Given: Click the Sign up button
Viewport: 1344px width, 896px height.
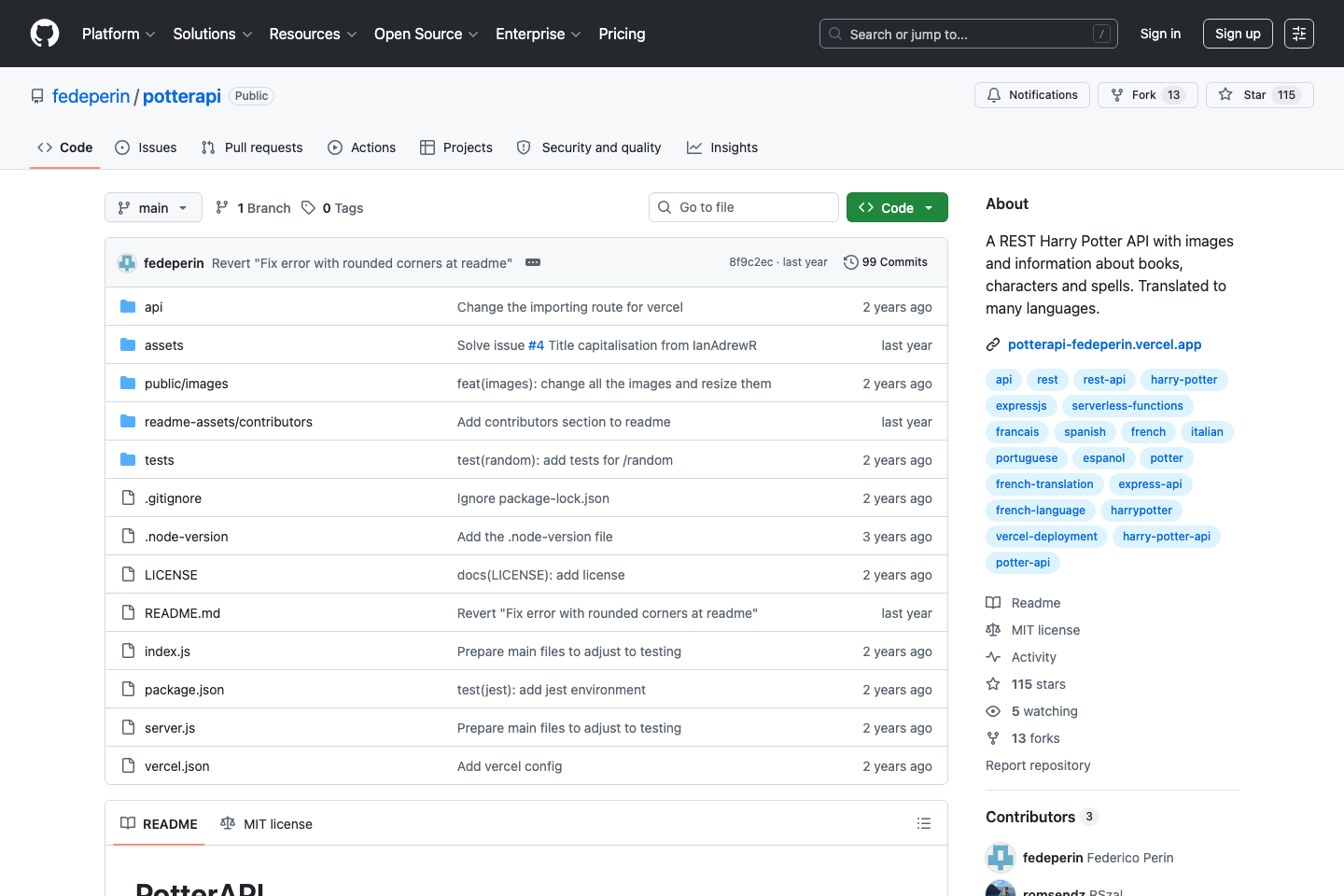Looking at the screenshot, I should coord(1237,34).
